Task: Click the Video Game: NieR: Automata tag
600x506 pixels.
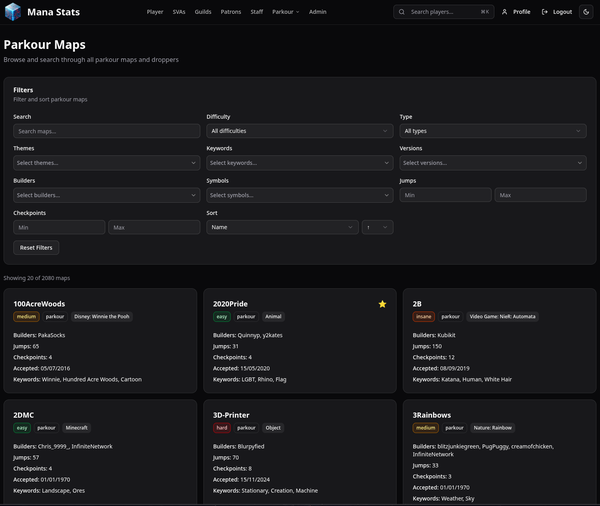Action: [502, 317]
